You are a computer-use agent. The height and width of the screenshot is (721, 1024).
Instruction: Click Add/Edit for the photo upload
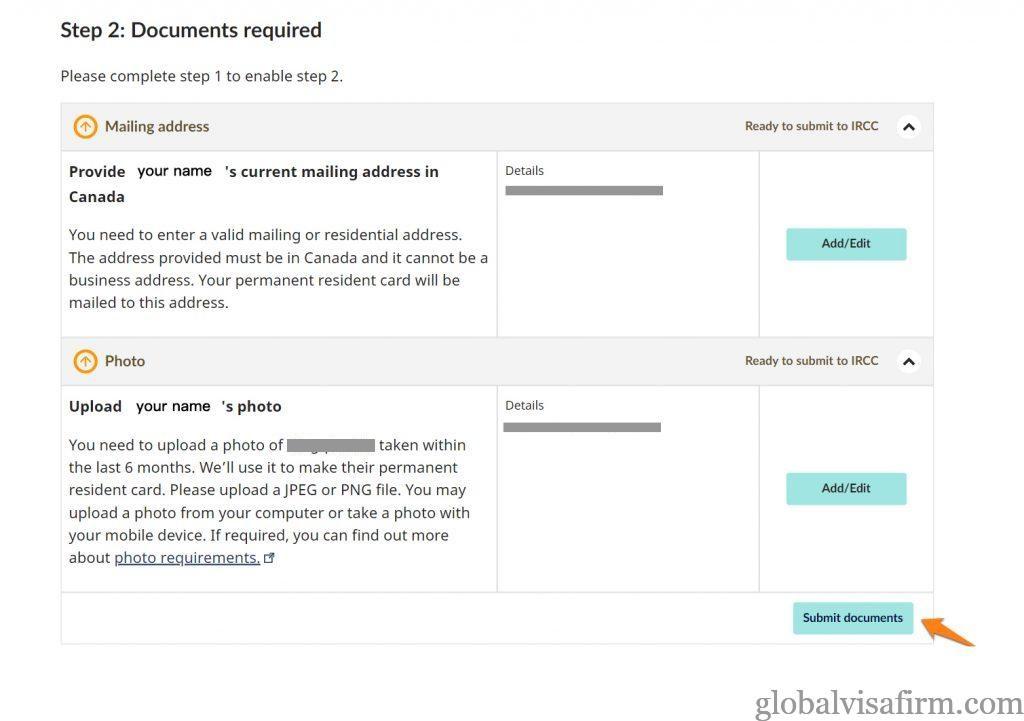[x=846, y=489]
